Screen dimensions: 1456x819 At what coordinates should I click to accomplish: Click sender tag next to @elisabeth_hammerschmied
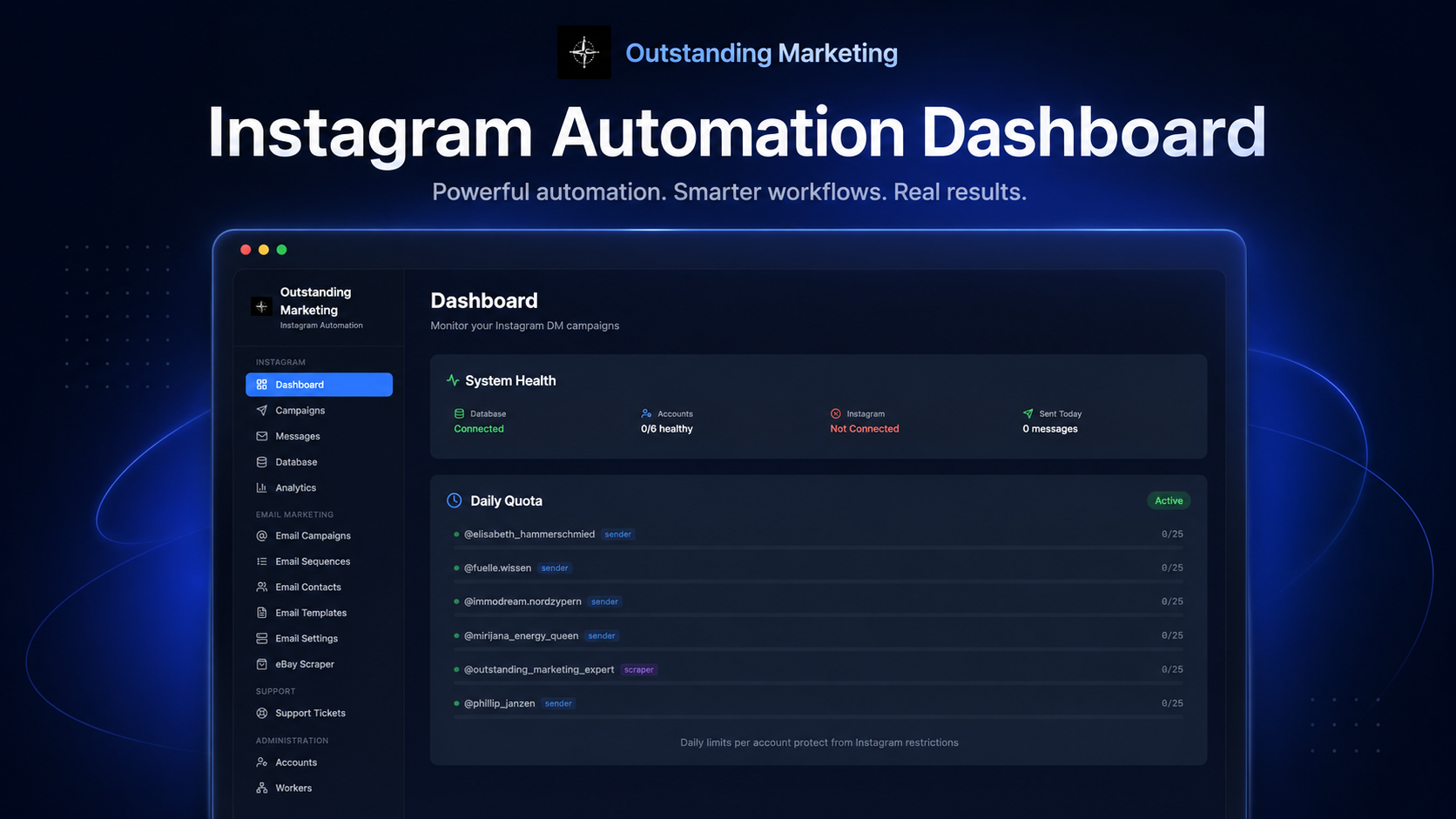[618, 534]
